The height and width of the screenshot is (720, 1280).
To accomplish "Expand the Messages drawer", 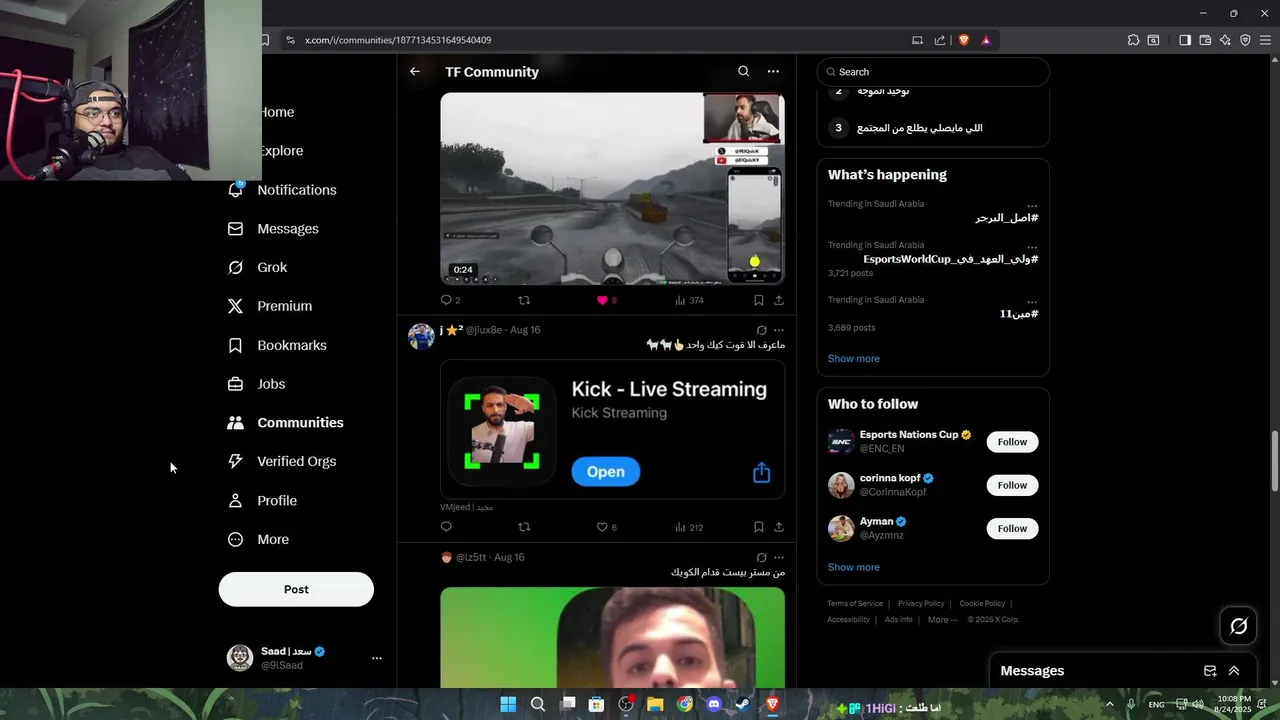I will click(1234, 671).
